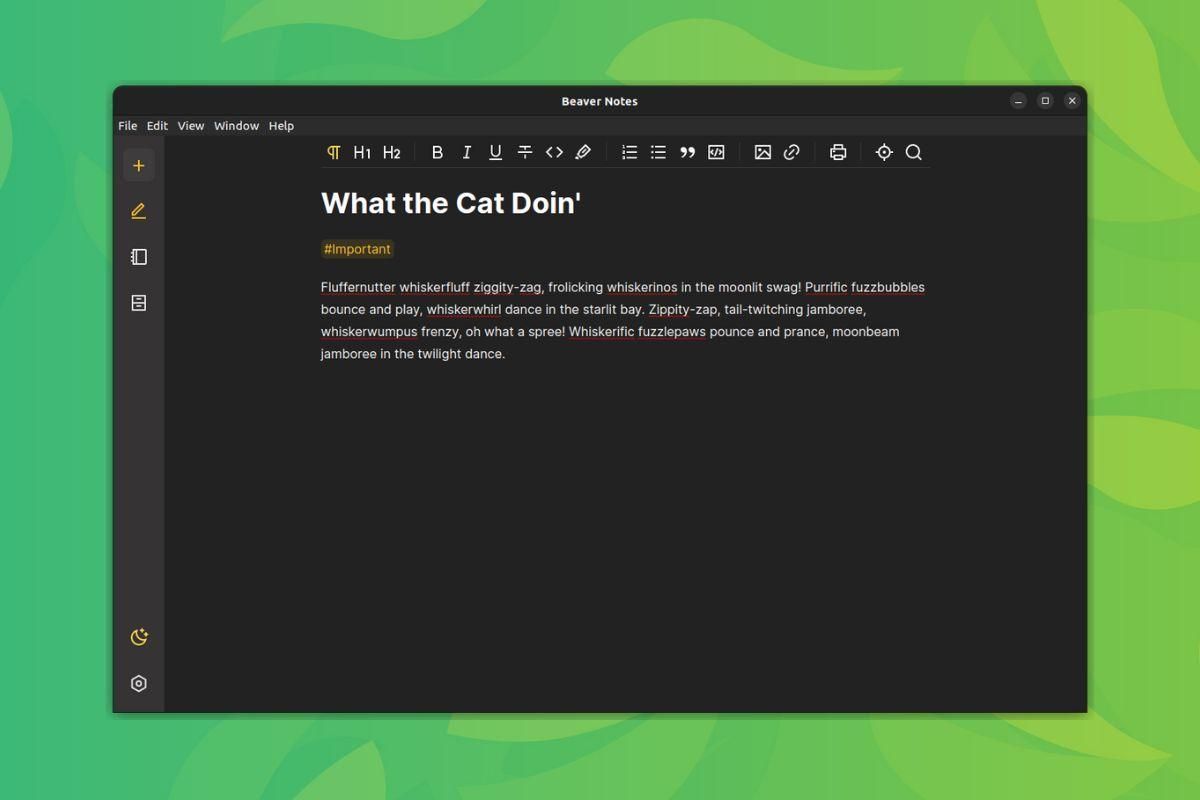The height and width of the screenshot is (800, 1200).
Task: Apply strikethrough formatting
Action: [525, 152]
